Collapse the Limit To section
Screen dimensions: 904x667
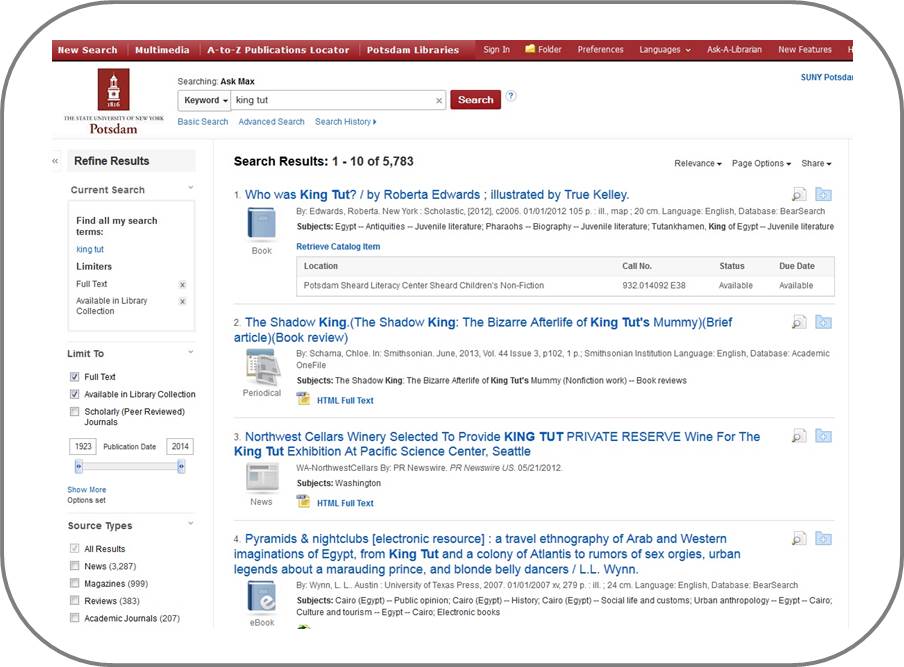click(x=190, y=352)
